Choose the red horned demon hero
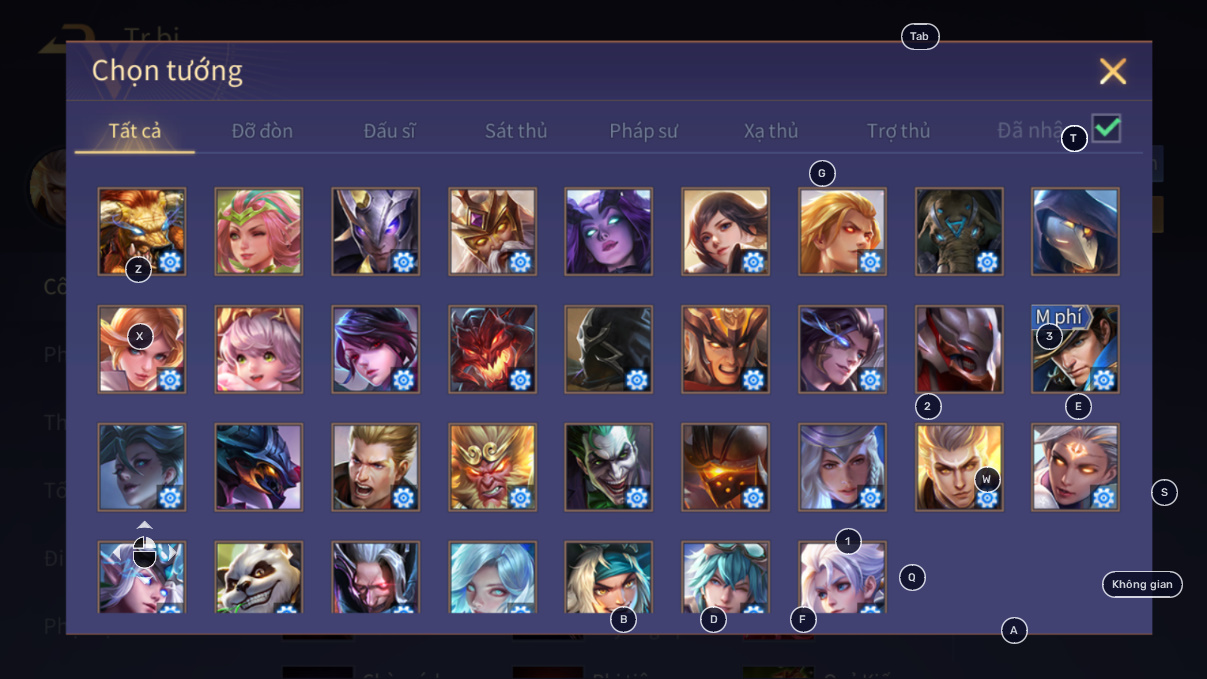The image size is (1207, 679). [x=492, y=349]
